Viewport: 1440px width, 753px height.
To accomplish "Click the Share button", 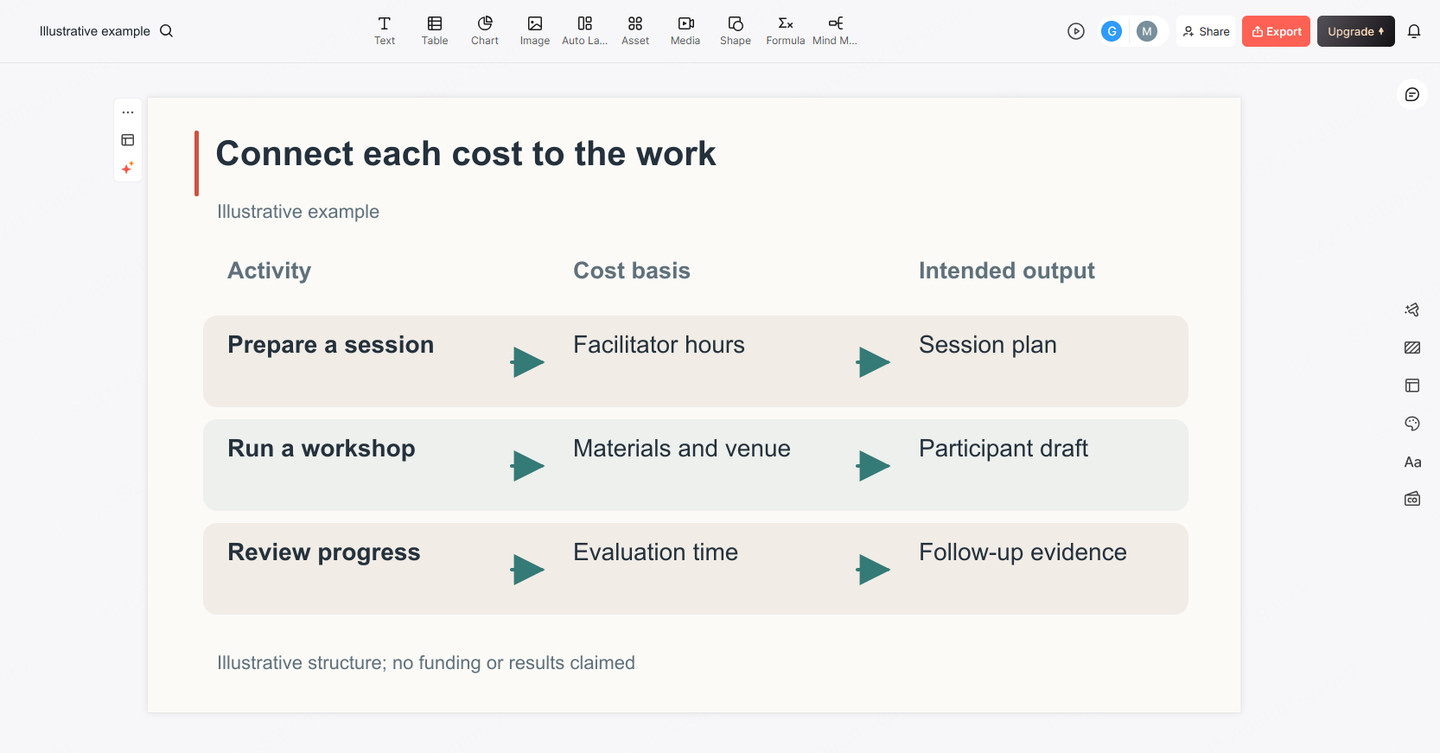I will point(1206,31).
